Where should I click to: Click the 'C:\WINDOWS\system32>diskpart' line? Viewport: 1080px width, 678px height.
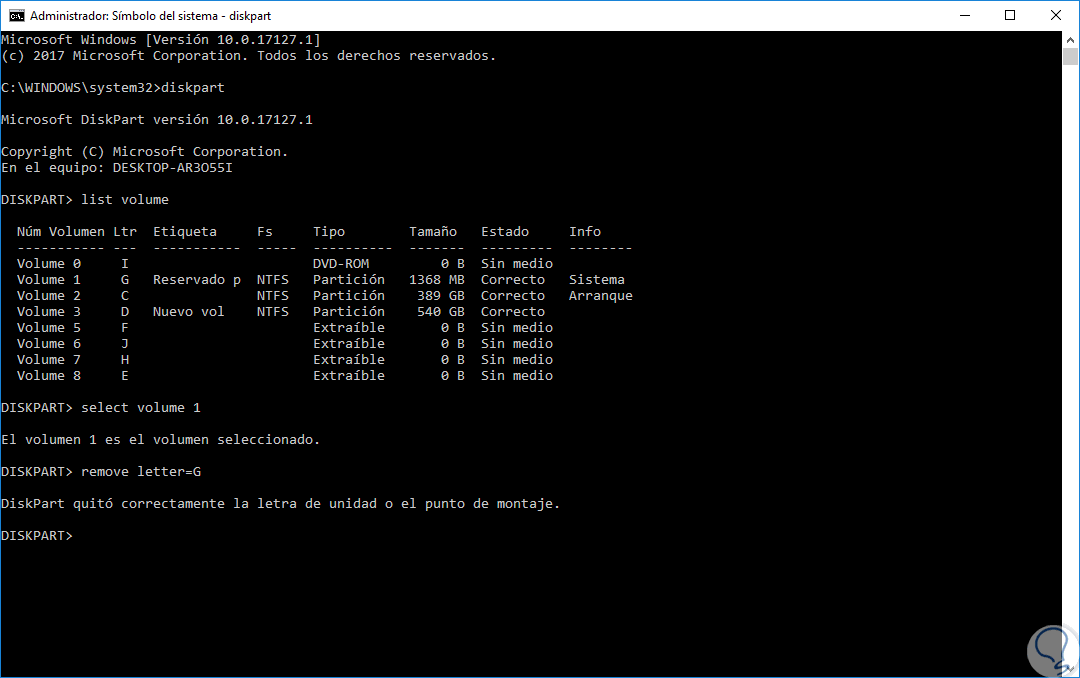click(x=113, y=88)
